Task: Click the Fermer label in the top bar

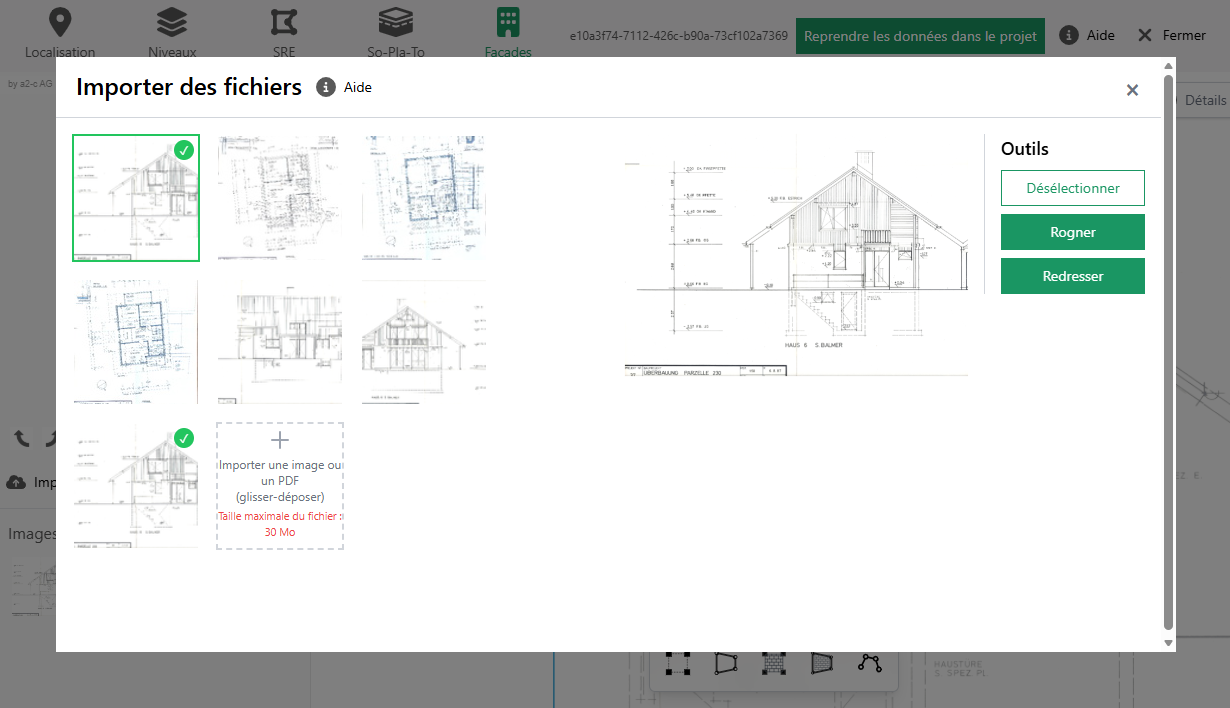Action: coord(1184,35)
